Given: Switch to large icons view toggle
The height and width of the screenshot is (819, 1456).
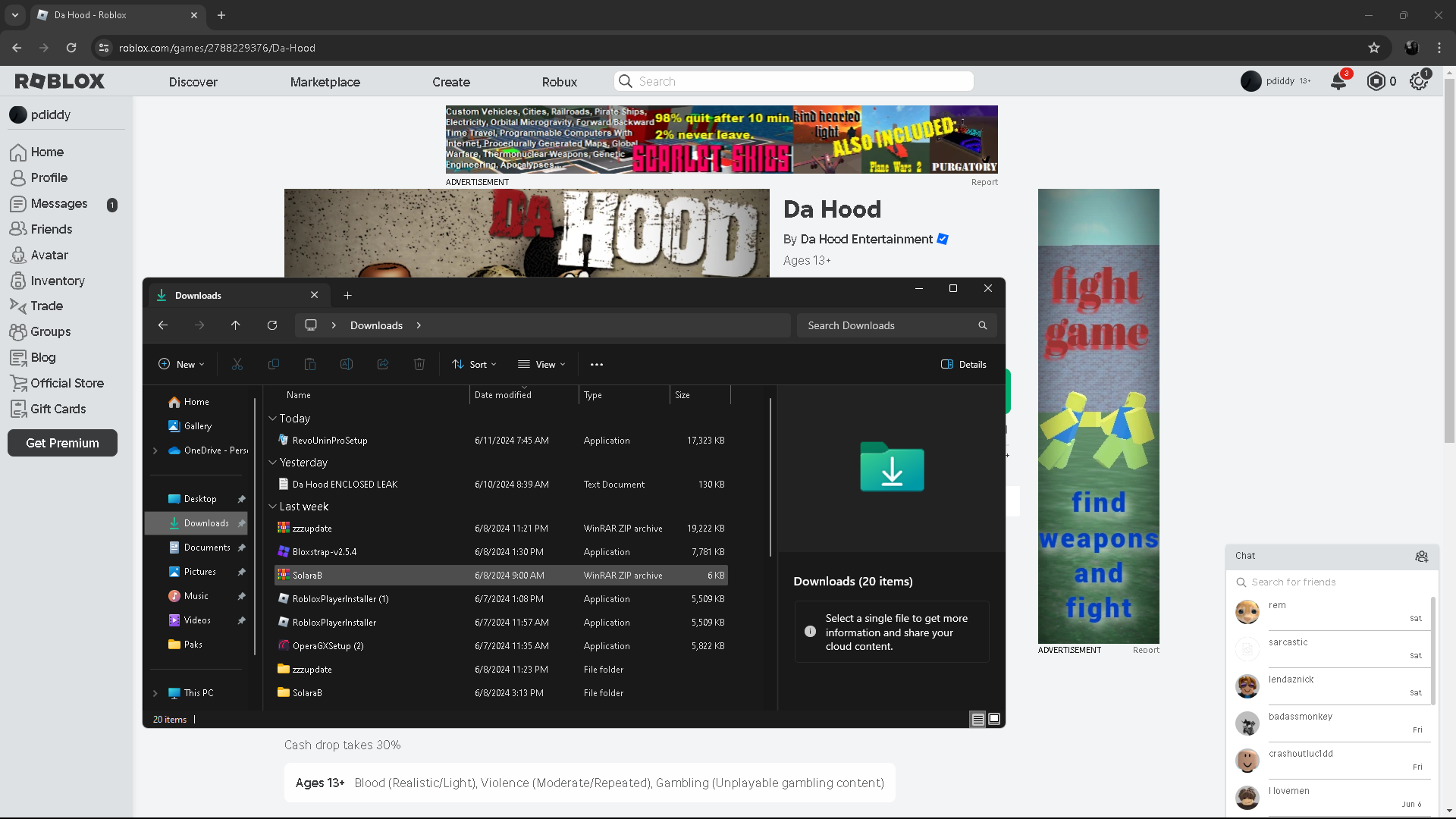Looking at the screenshot, I should pos(994,719).
